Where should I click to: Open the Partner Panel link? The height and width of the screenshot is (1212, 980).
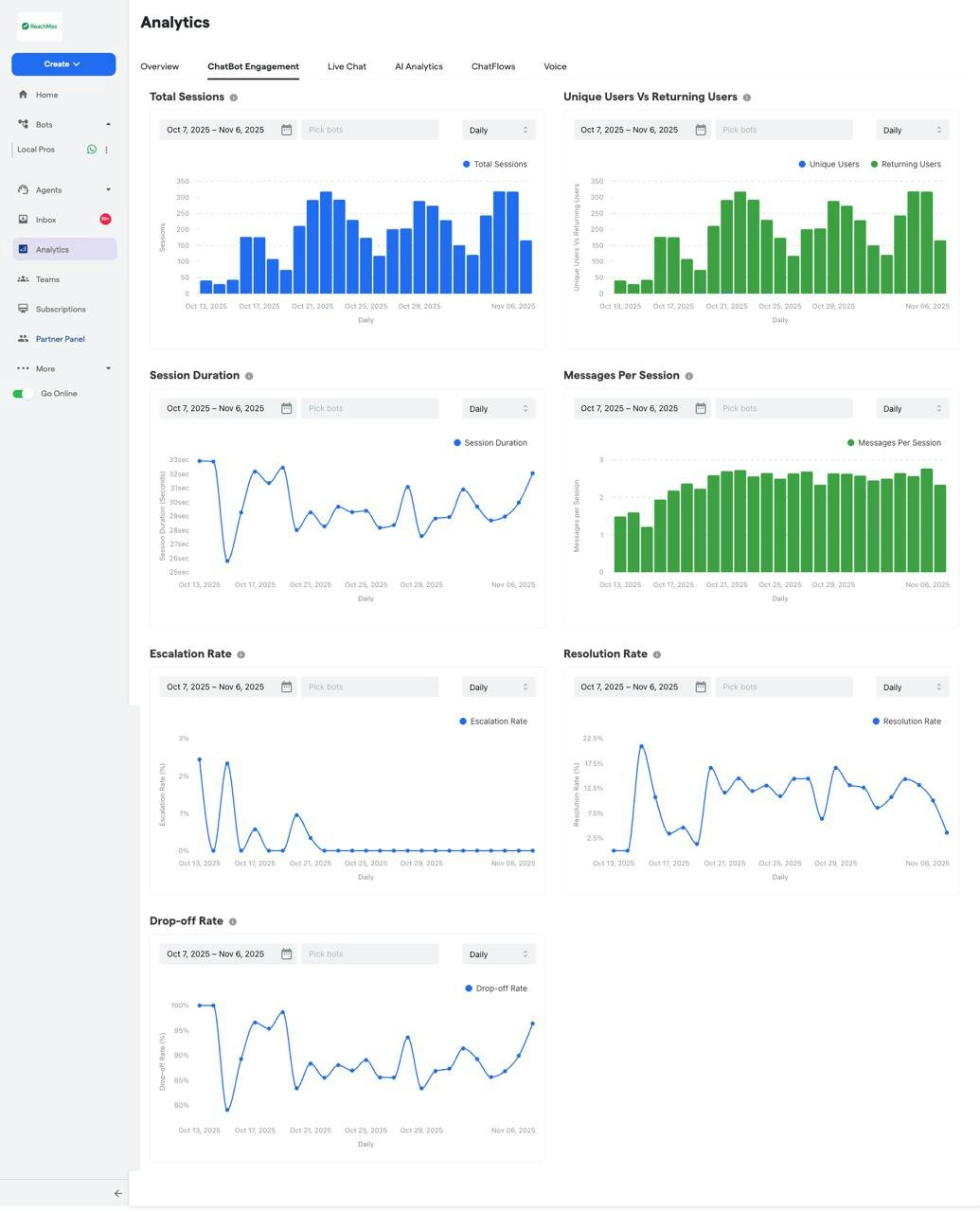point(58,338)
